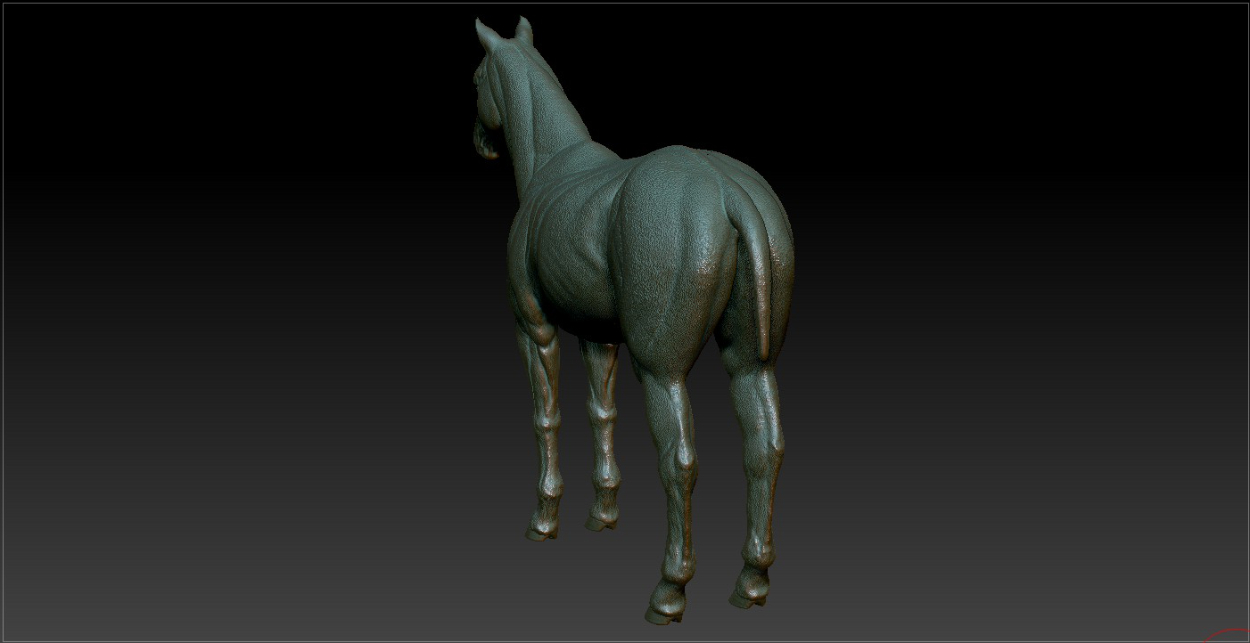Click the horse's muzzle on the head

click(x=485, y=143)
